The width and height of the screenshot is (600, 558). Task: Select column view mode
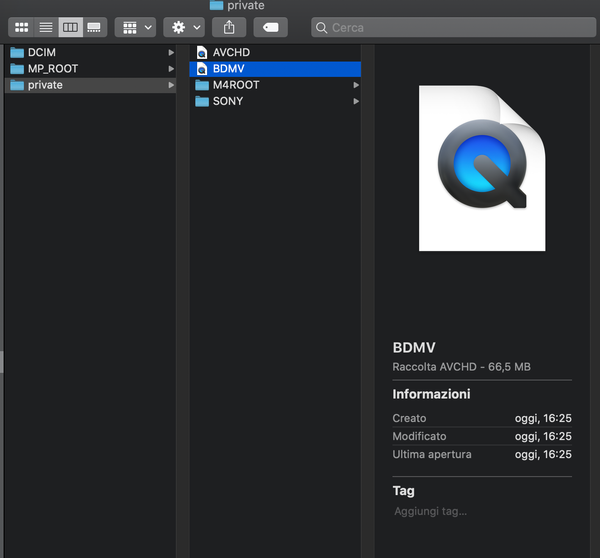coord(69,27)
